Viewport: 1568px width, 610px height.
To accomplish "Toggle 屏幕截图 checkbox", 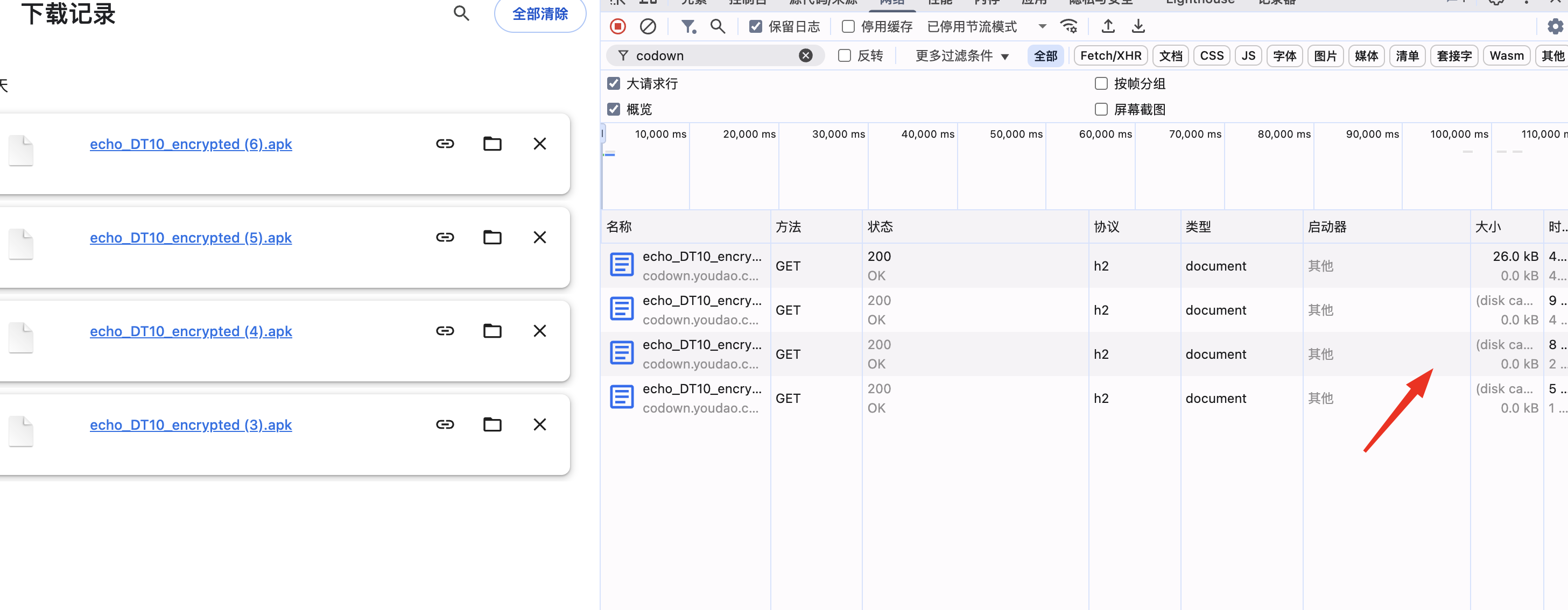I will click(x=1101, y=110).
